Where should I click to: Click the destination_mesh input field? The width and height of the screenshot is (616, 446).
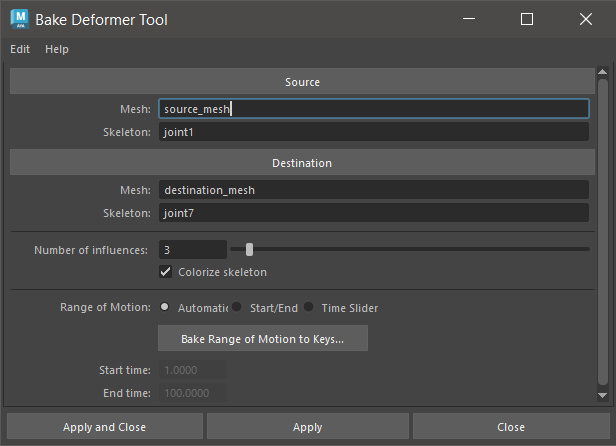(x=373, y=190)
